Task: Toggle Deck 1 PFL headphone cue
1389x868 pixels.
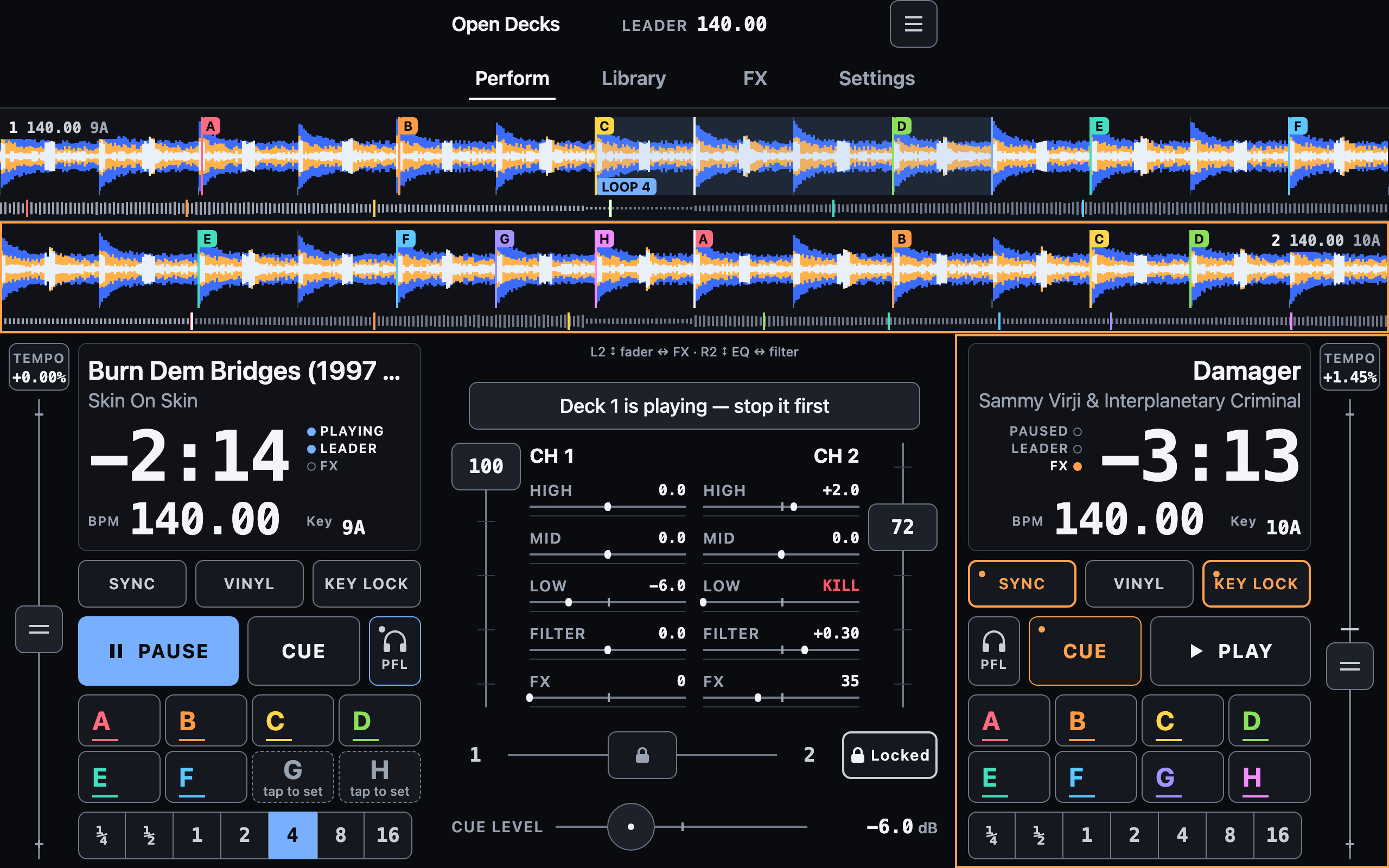Action: coord(395,651)
